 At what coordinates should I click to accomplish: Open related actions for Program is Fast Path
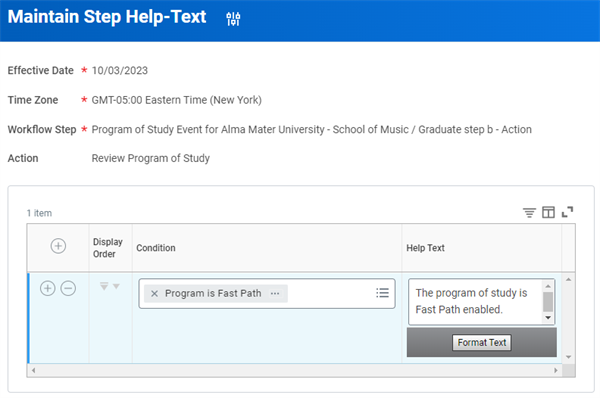tap(275, 294)
